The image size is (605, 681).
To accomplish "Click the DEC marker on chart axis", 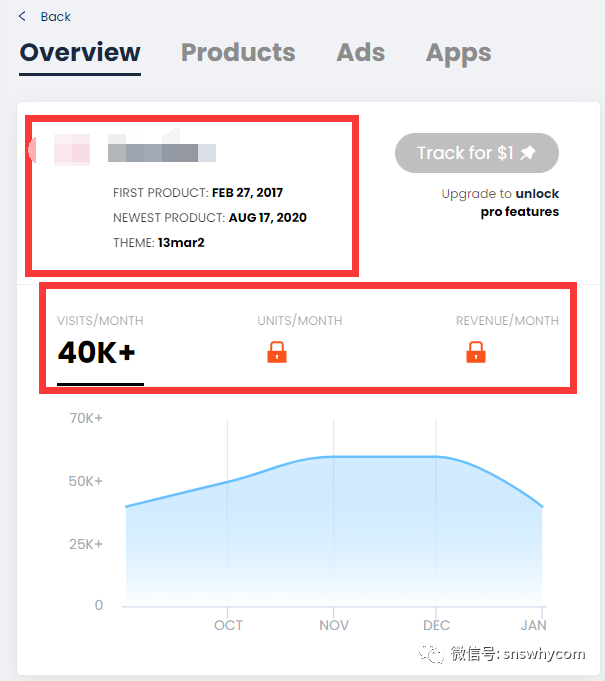I will click(436, 625).
